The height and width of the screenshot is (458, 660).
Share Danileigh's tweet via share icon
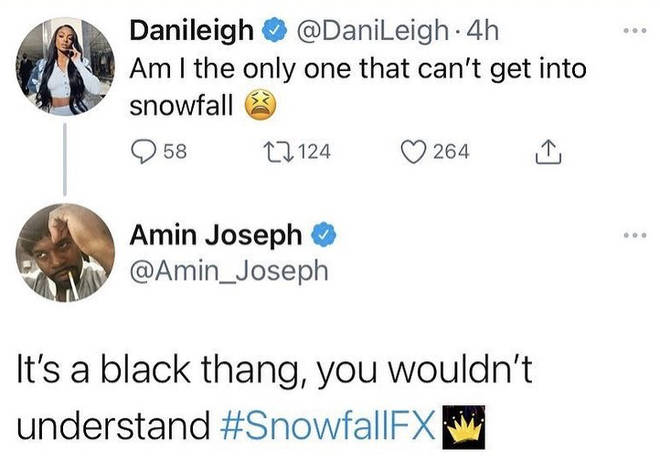[548, 151]
